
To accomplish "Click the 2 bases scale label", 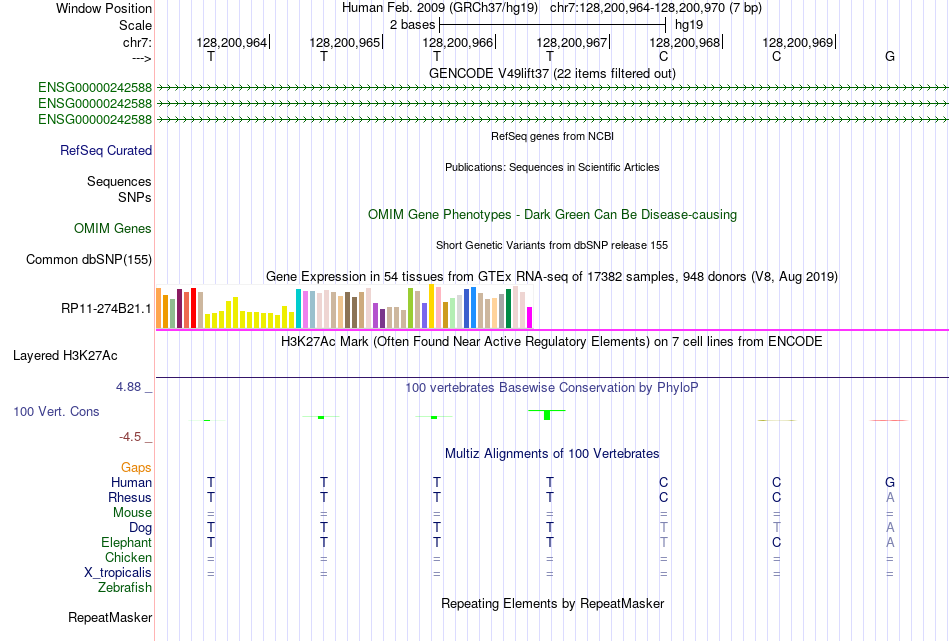I will (413, 25).
